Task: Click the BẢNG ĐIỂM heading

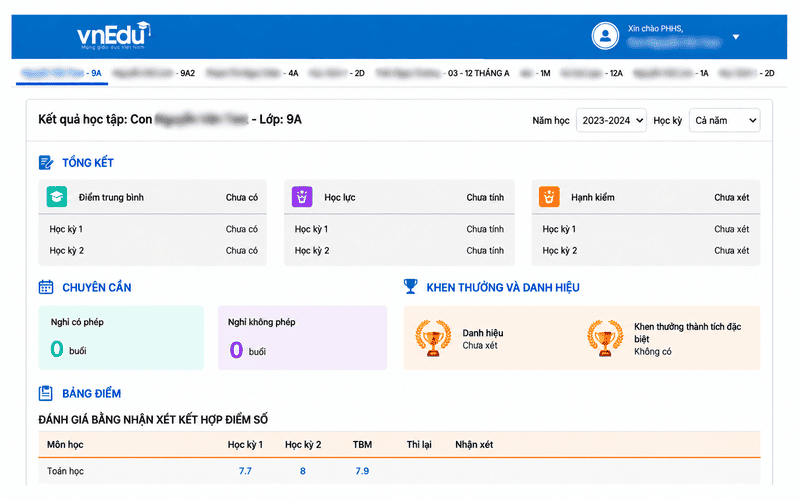Action: [x=92, y=393]
